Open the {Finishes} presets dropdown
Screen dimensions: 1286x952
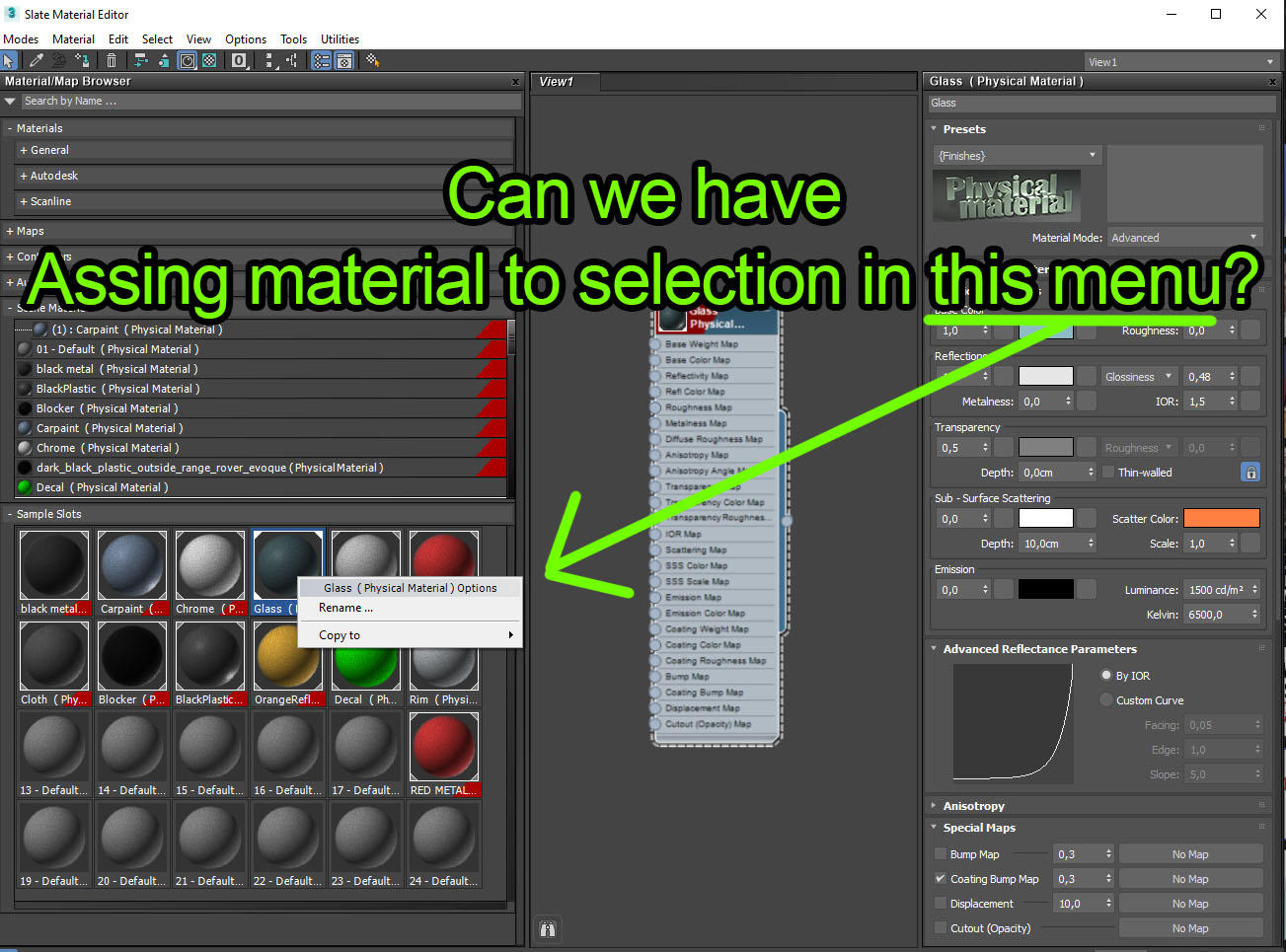(1017, 154)
